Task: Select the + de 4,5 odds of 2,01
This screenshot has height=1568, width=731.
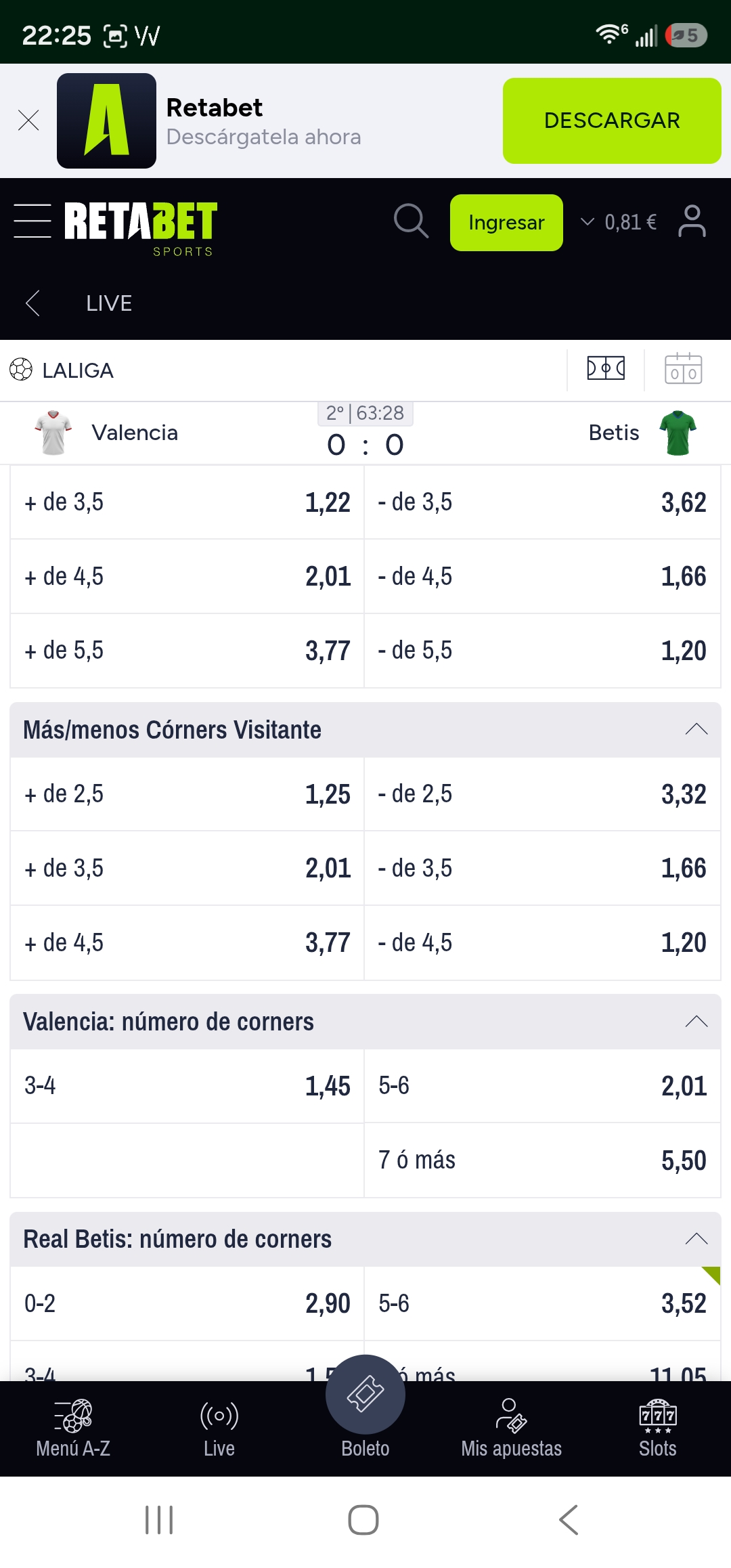Action: tap(187, 577)
